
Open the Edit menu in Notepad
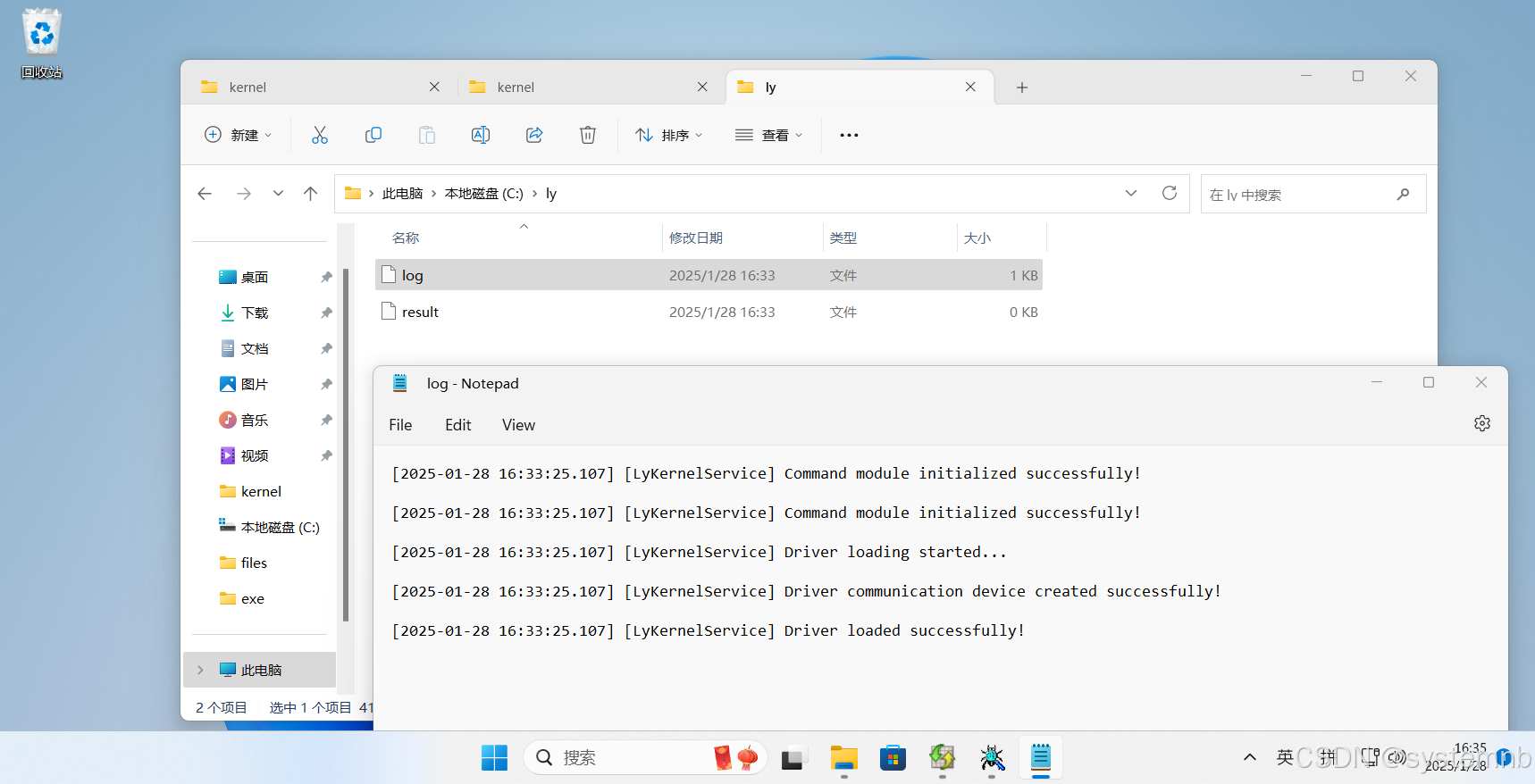point(458,425)
